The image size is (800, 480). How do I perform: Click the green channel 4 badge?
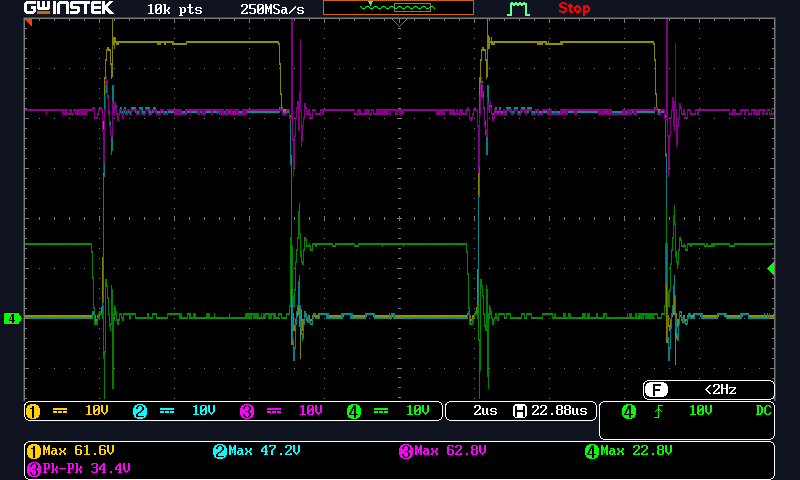(354, 411)
